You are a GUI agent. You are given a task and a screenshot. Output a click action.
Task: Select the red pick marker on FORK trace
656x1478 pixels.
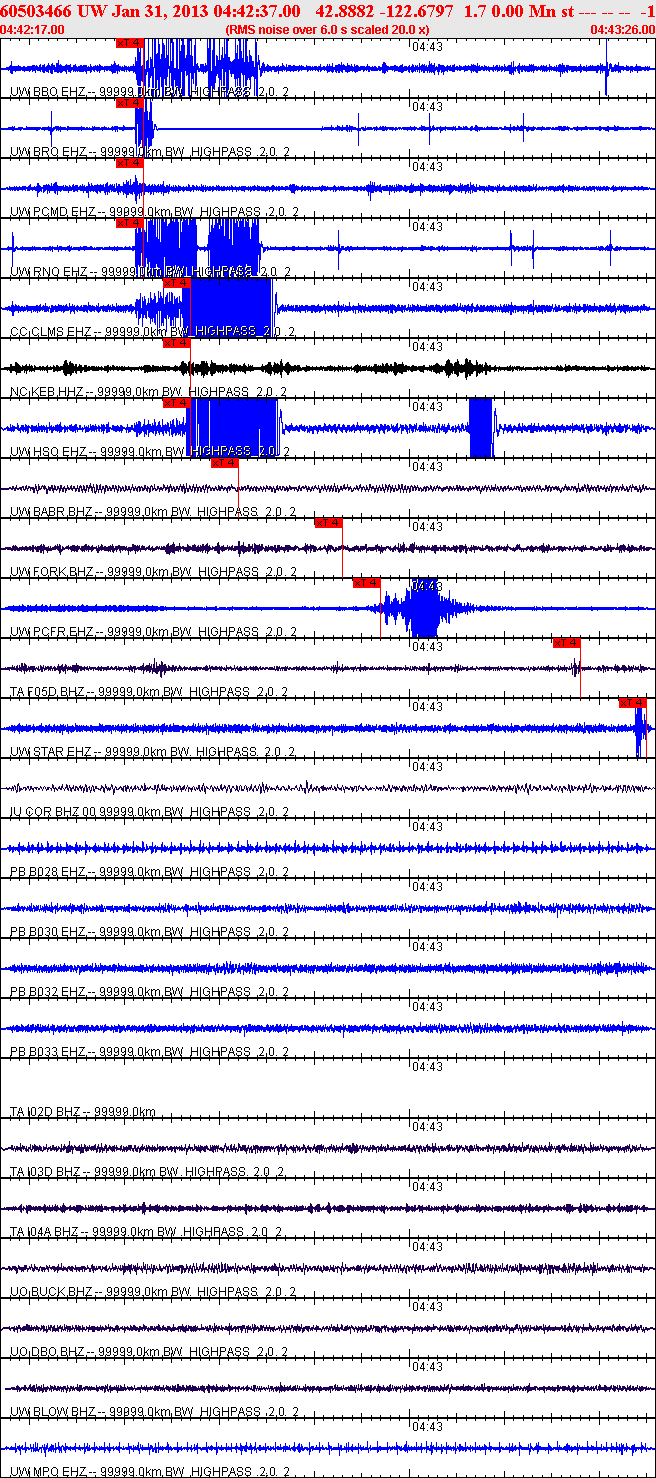(329, 523)
